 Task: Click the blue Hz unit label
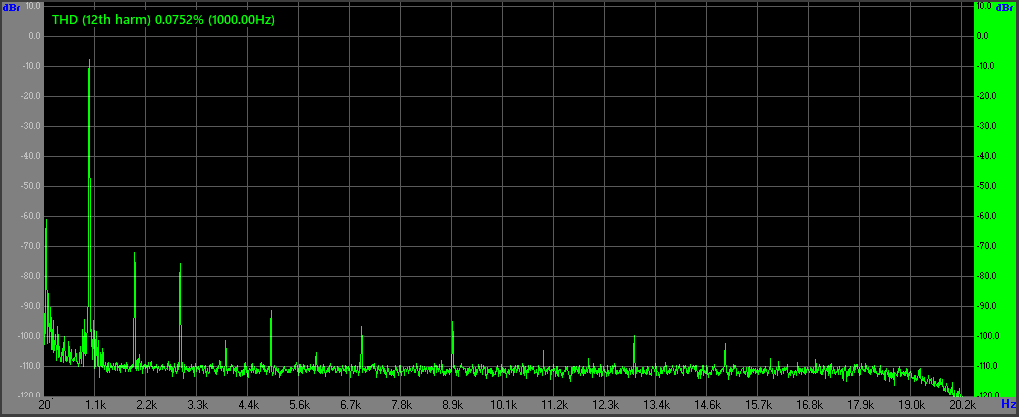pyautogui.click(x=1008, y=405)
